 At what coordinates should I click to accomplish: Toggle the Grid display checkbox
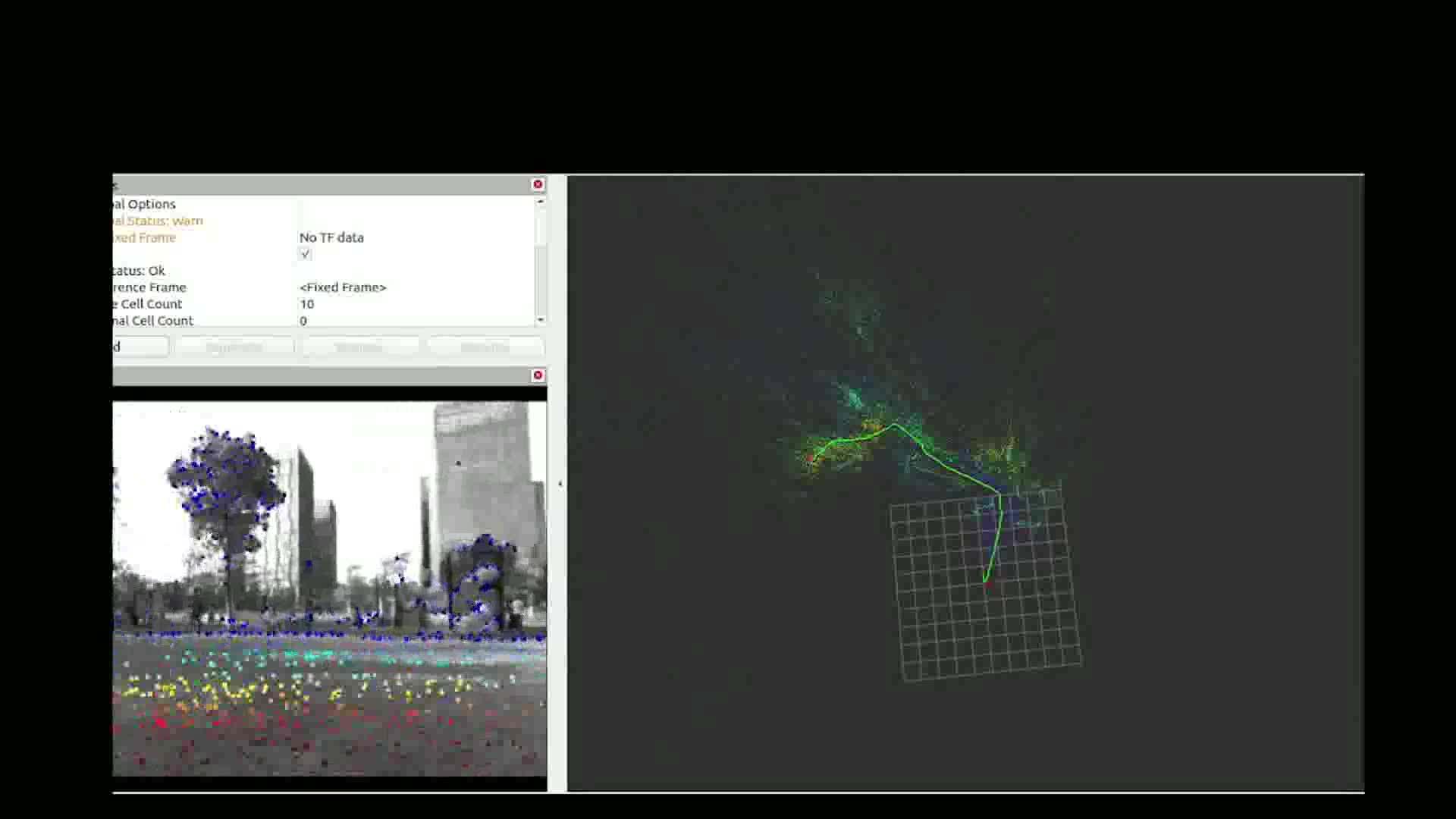pyautogui.click(x=305, y=254)
